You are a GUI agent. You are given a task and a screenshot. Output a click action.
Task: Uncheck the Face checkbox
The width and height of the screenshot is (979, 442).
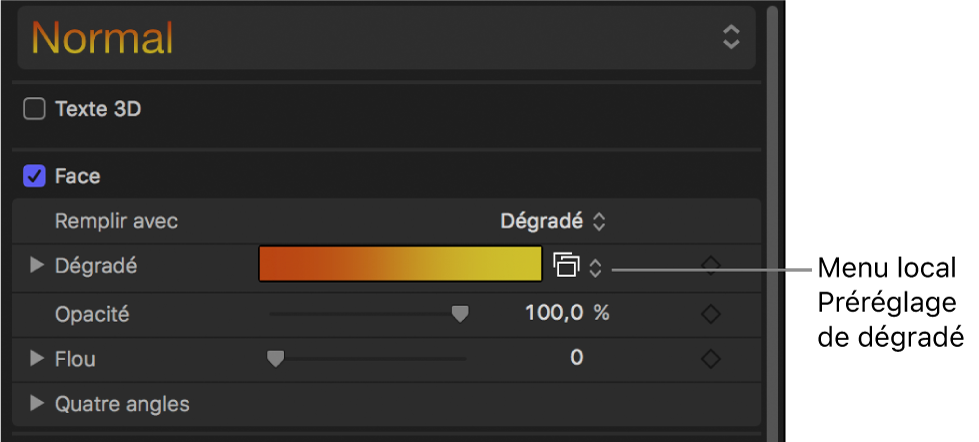pyautogui.click(x=35, y=177)
